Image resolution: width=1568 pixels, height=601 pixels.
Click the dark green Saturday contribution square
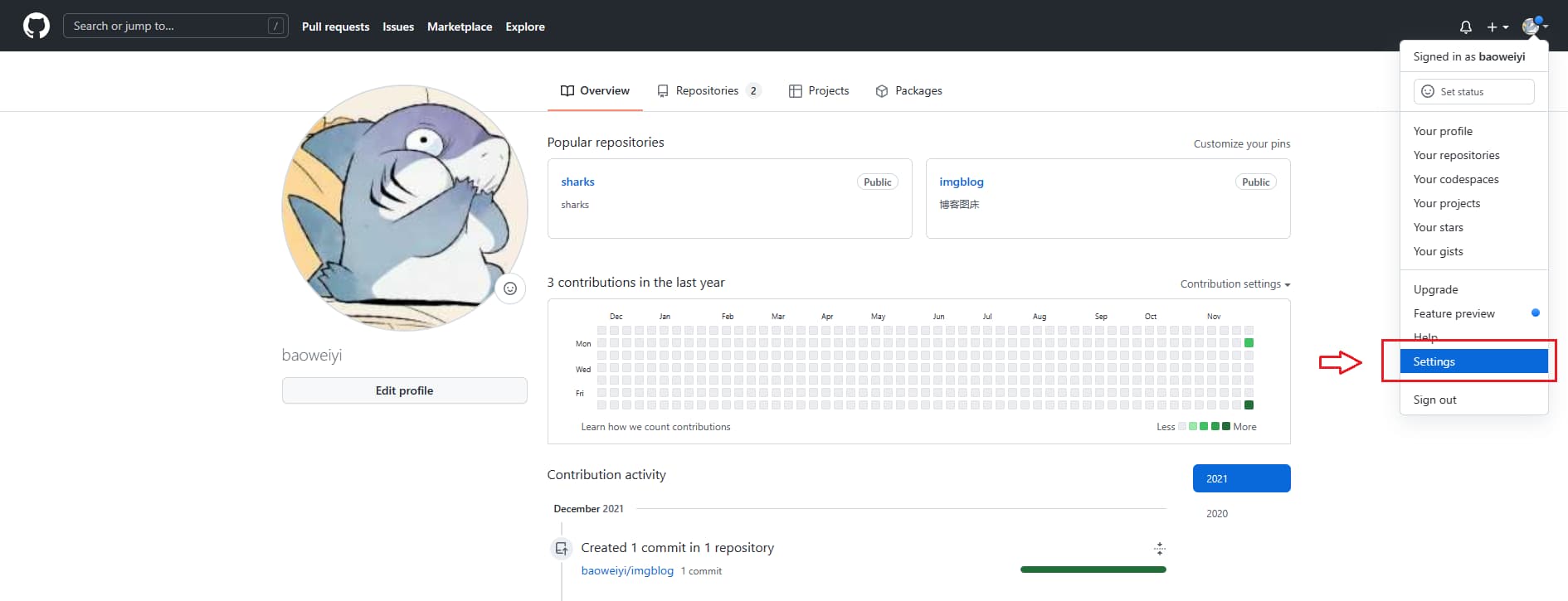tap(1249, 405)
